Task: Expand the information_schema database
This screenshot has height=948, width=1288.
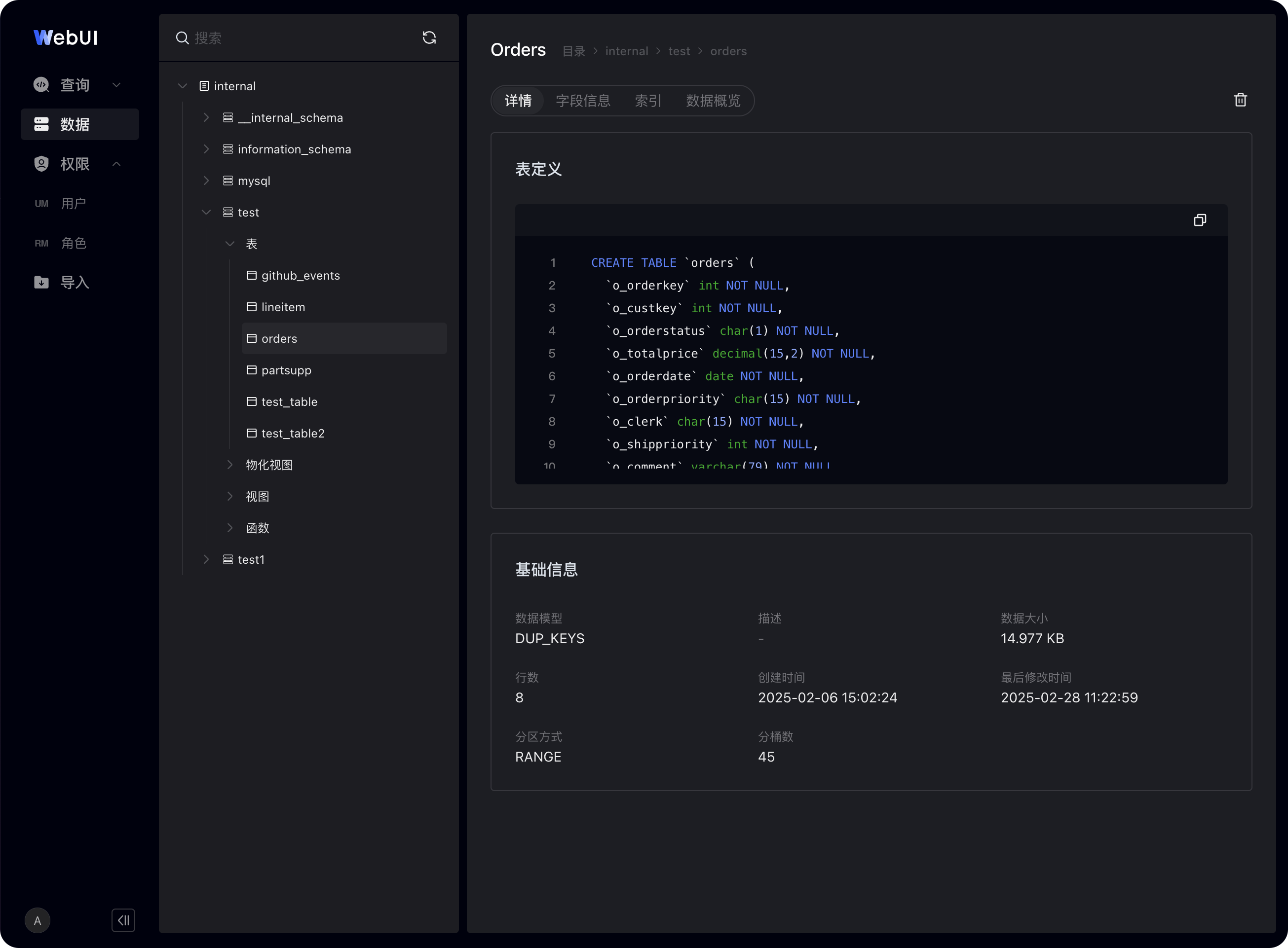Action: (206, 149)
